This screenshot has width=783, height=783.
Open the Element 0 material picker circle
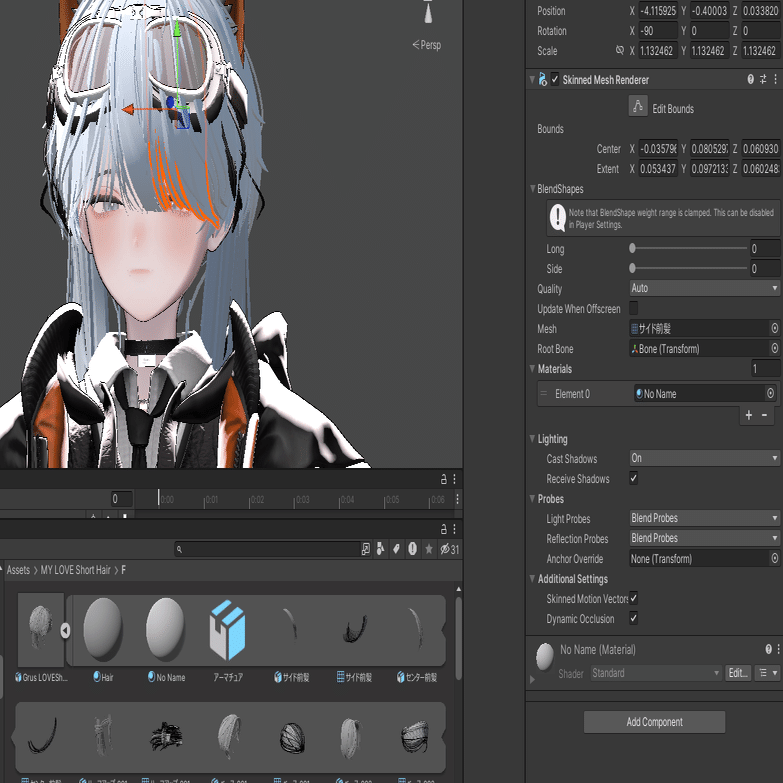(x=771, y=393)
